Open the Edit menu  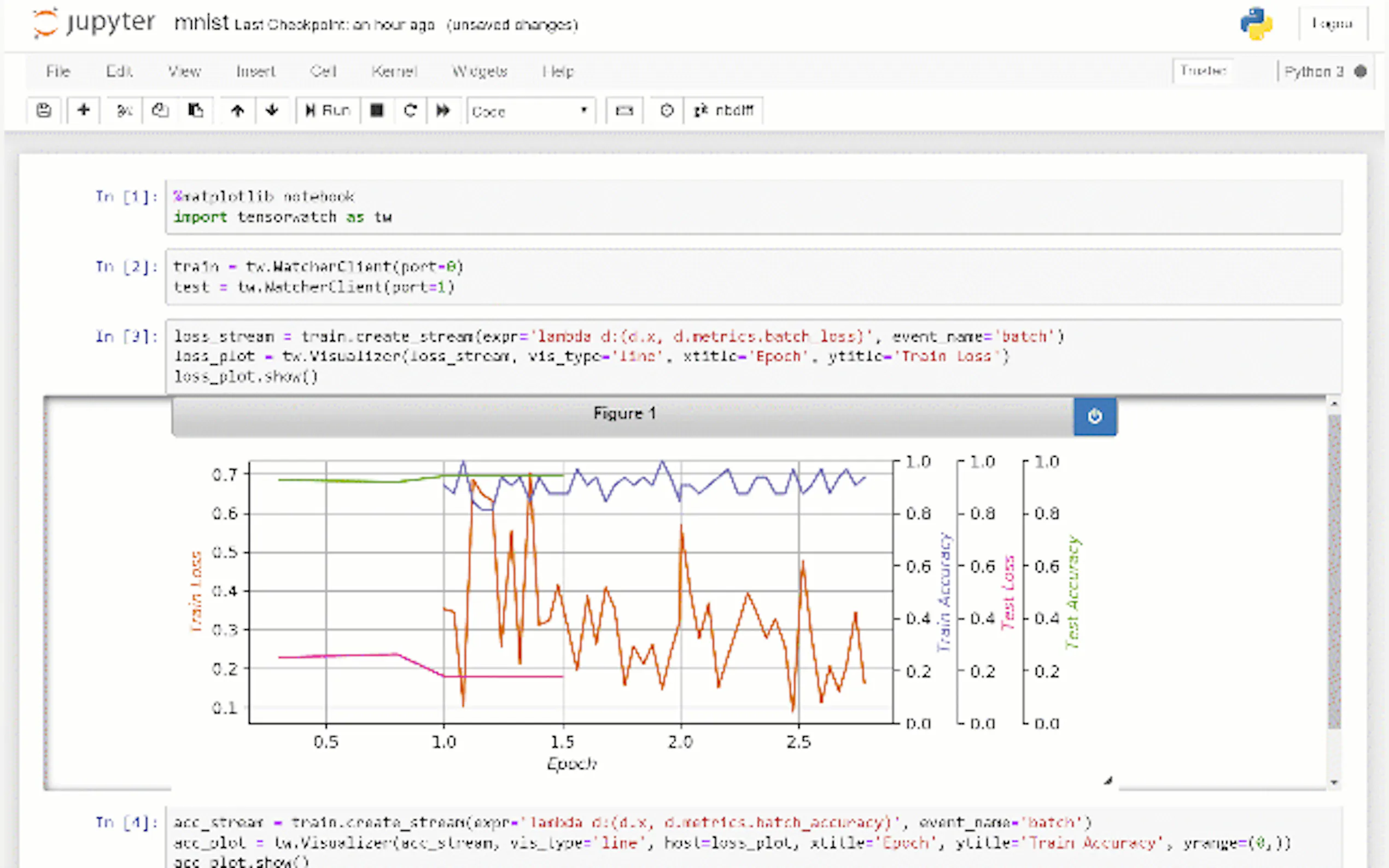tap(119, 71)
